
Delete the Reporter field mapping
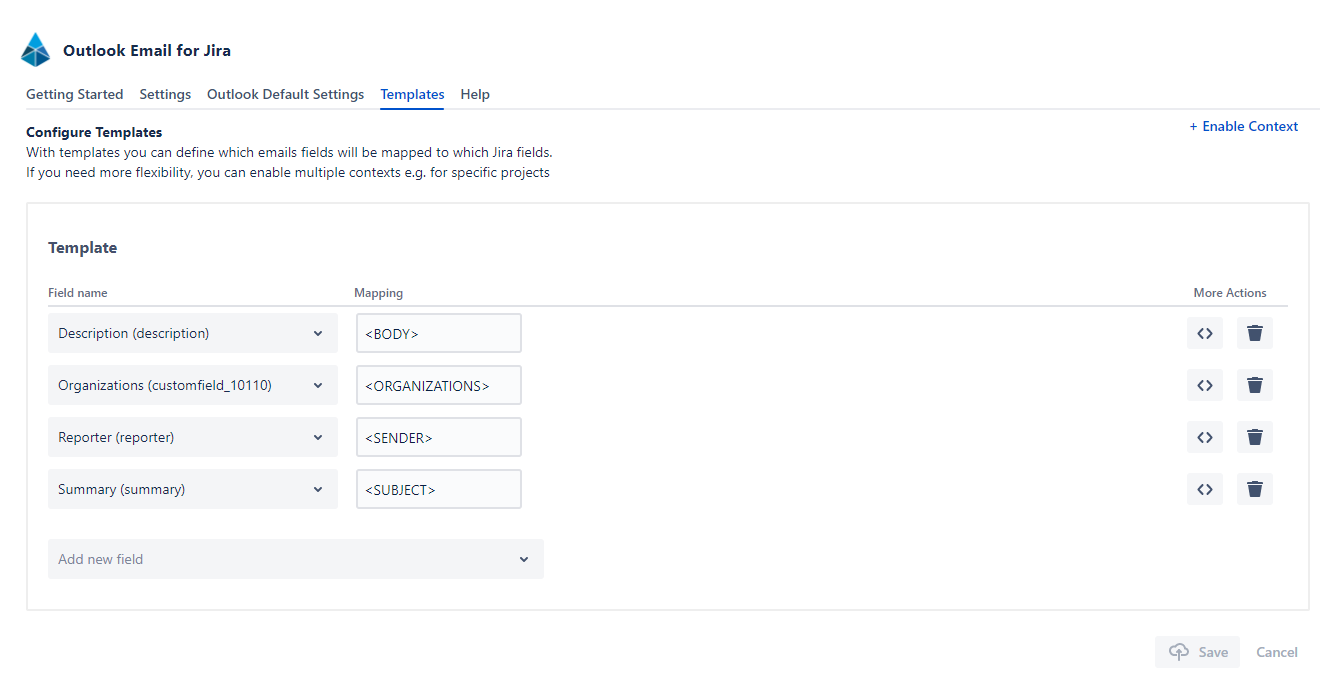pos(1254,437)
